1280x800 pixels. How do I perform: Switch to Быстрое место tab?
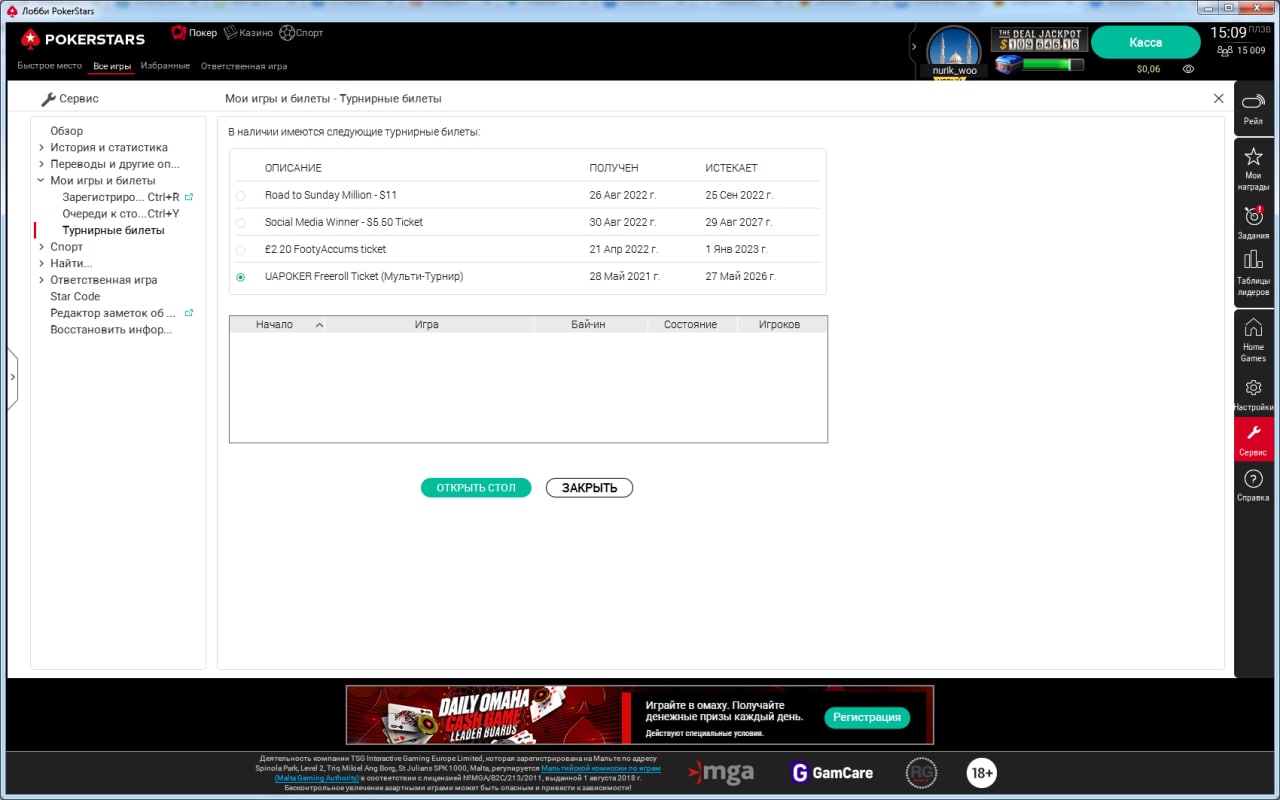click(x=49, y=66)
